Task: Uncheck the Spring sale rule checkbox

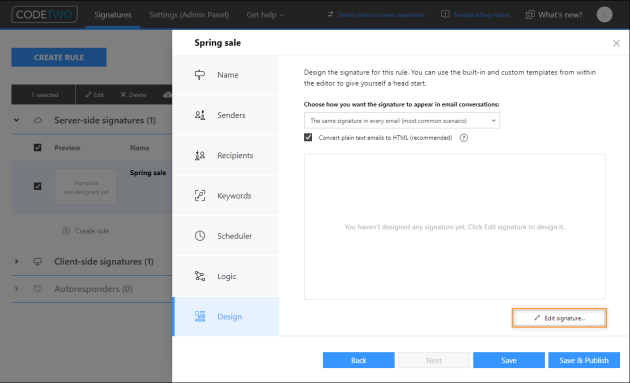Action: click(37, 186)
